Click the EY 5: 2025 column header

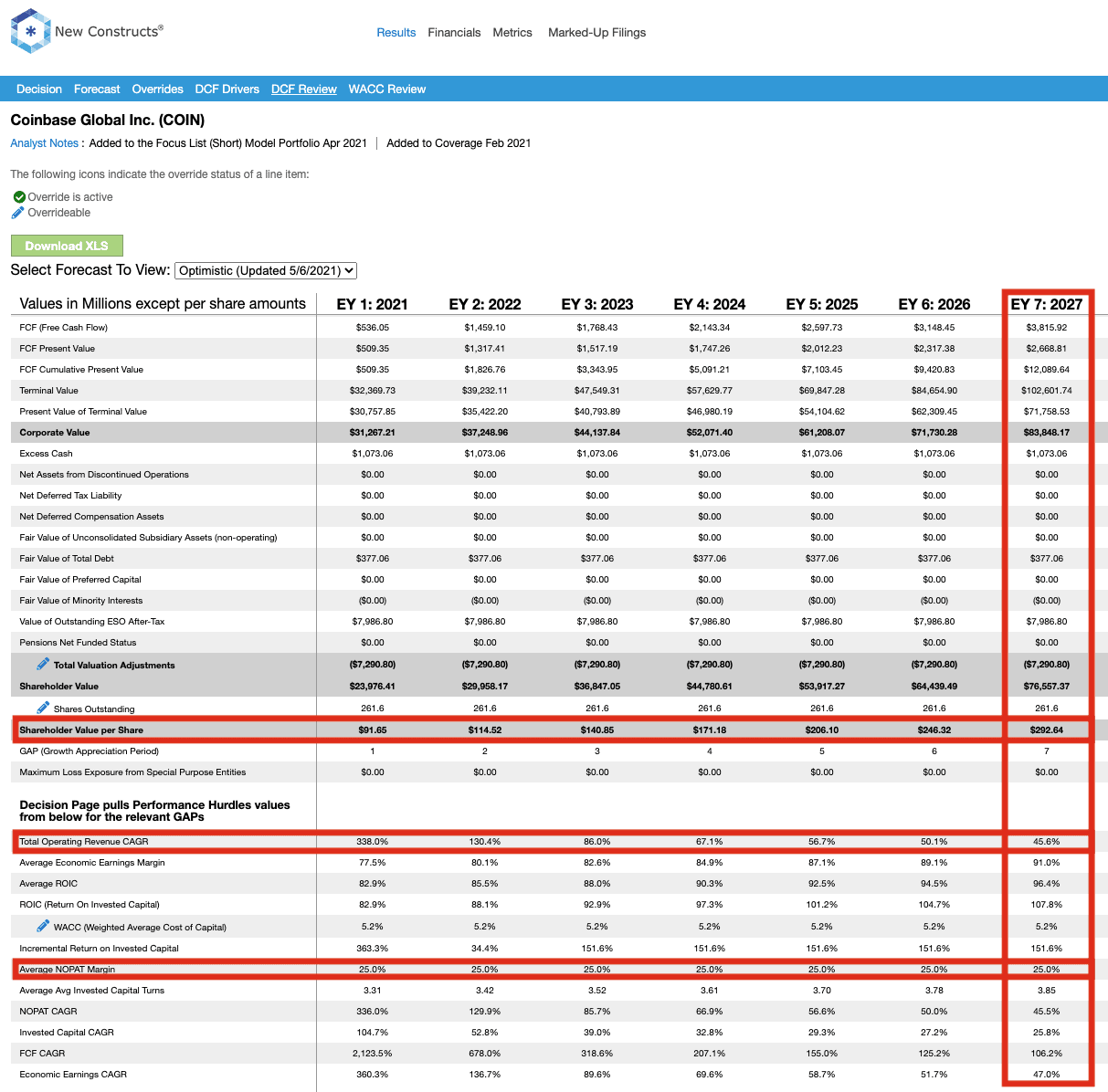(822, 304)
